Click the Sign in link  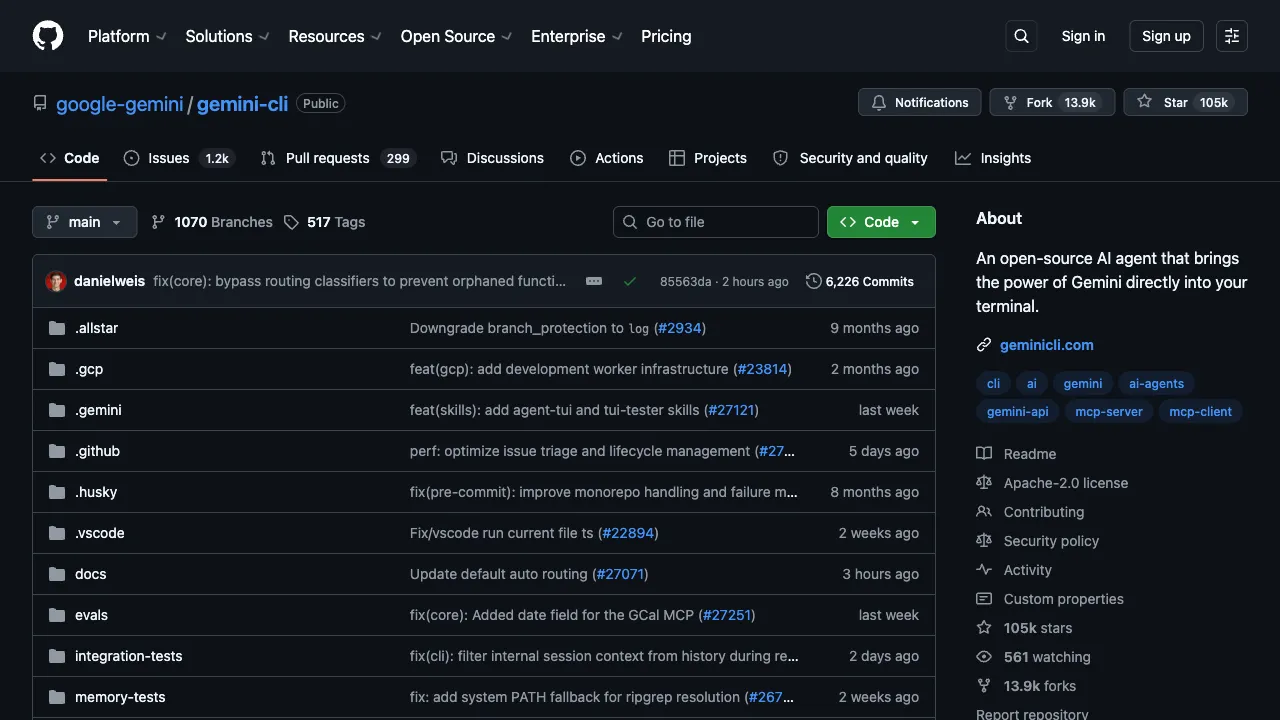[x=1083, y=36]
